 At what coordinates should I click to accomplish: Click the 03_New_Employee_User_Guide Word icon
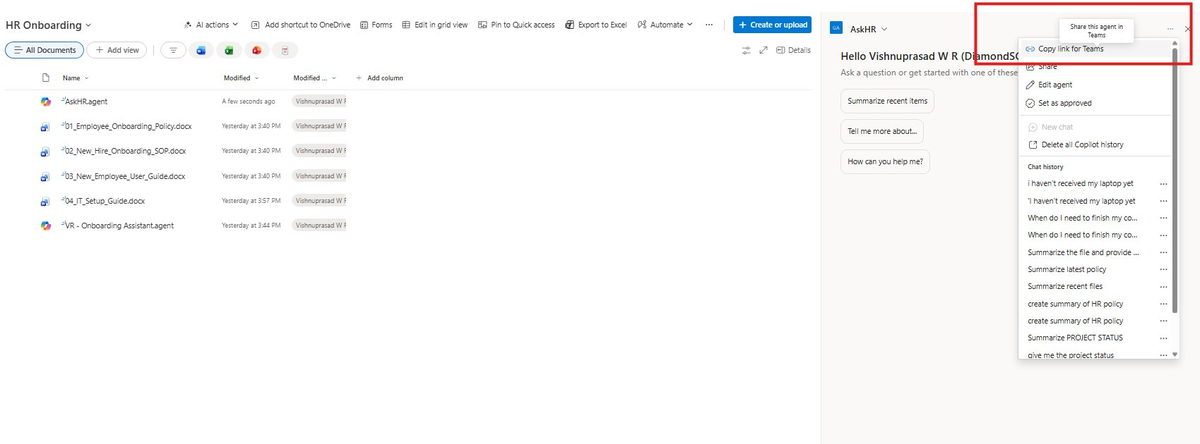(x=46, y=177)
